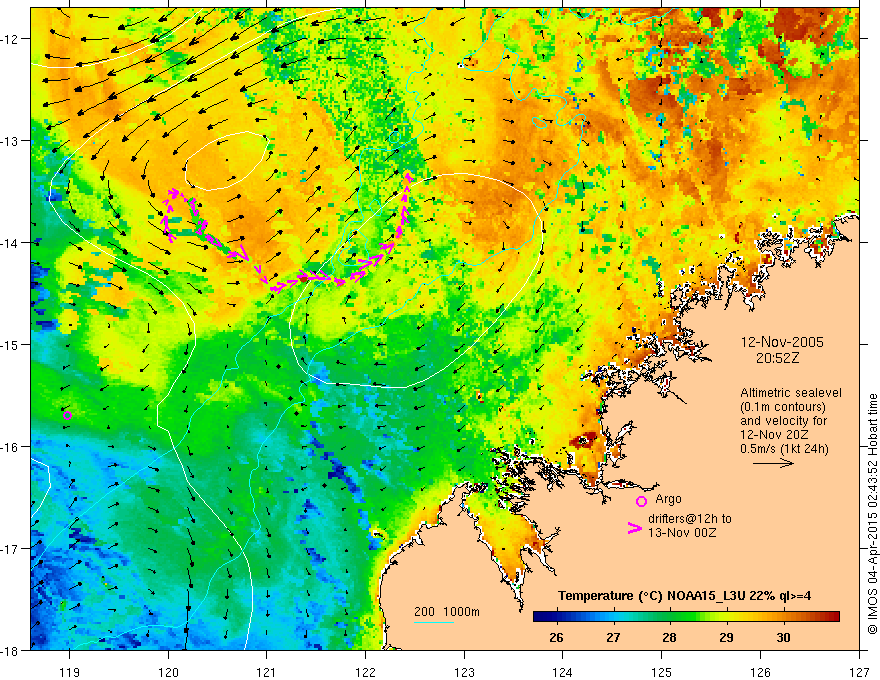Click the color bar tick label 26
The image size is (880, 680).
click(556, 638)
